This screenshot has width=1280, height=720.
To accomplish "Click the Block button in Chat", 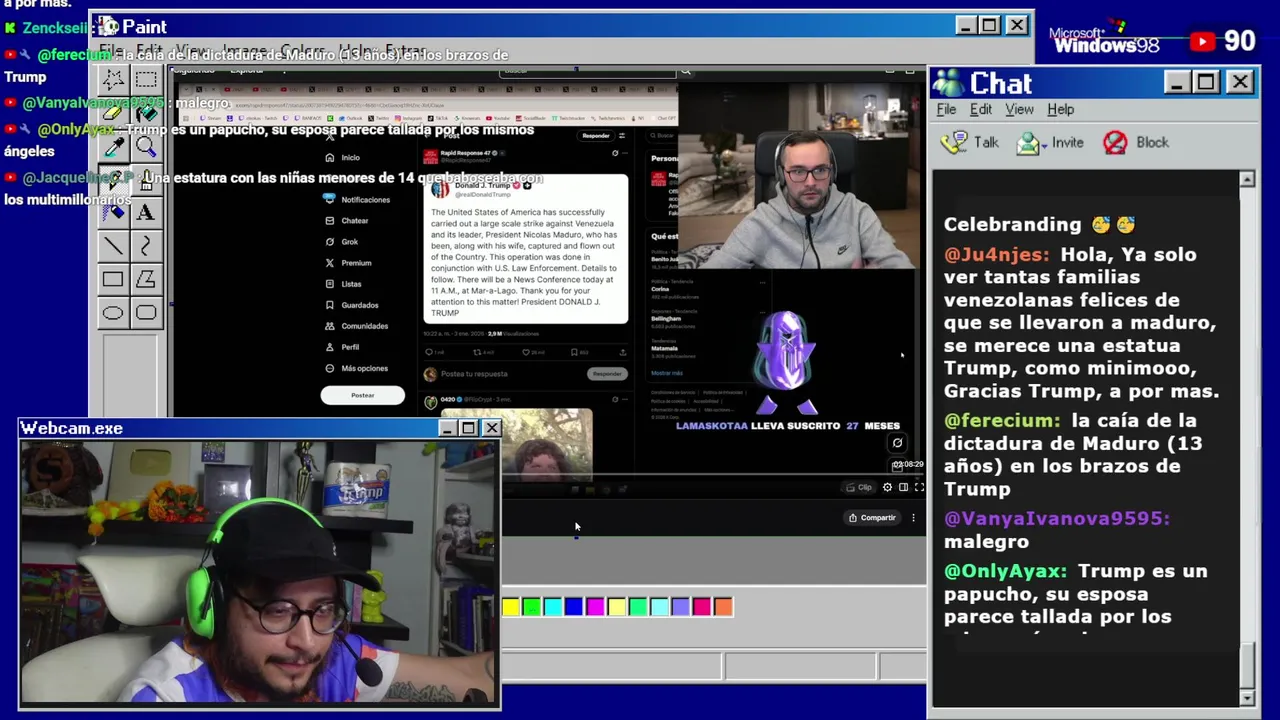I will pos(1135,142).
